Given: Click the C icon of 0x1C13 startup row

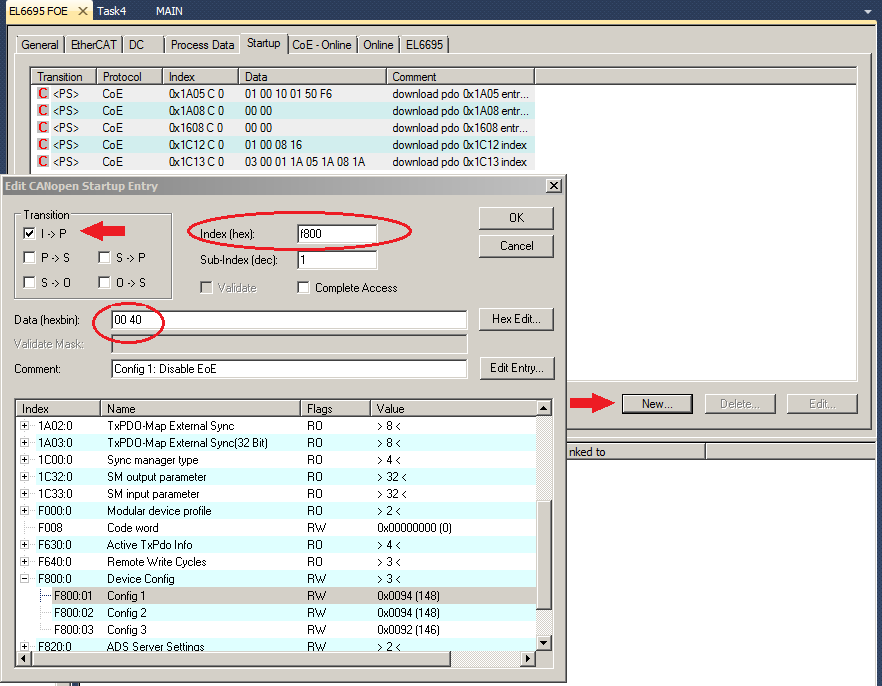Looking at the screenshot, I should click(x=43, y=161).
